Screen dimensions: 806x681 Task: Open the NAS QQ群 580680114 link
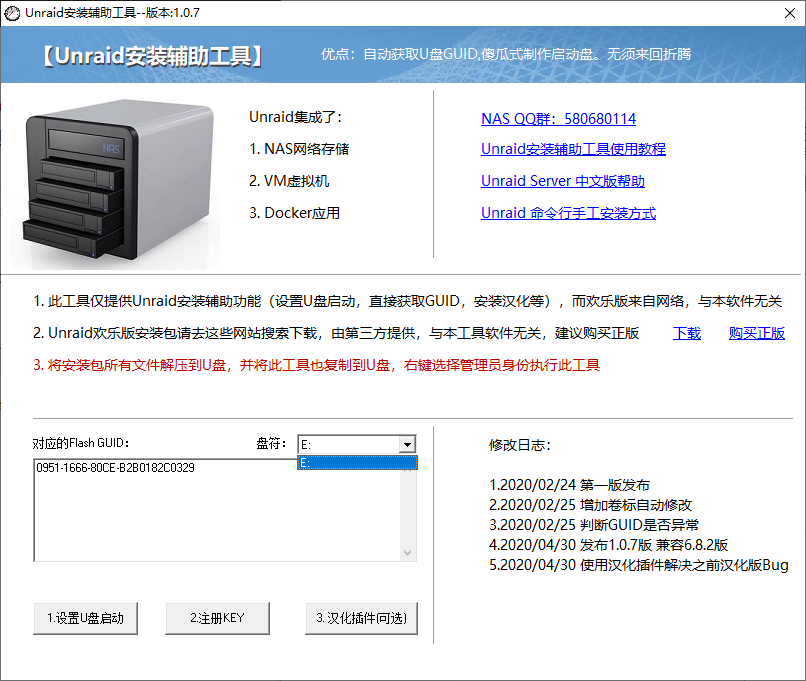[560, 119]
